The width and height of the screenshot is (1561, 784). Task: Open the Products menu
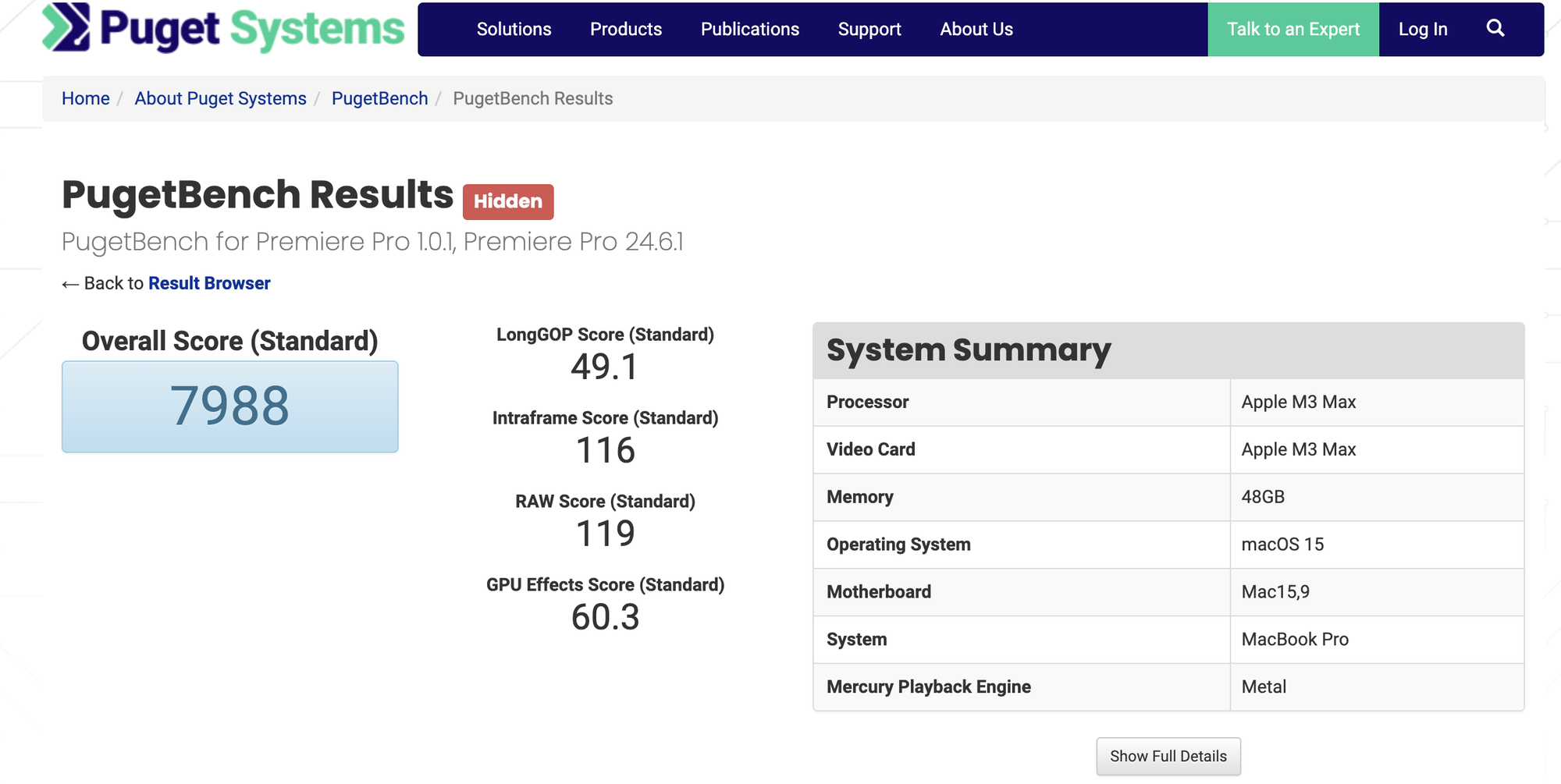tap(626, 30)
